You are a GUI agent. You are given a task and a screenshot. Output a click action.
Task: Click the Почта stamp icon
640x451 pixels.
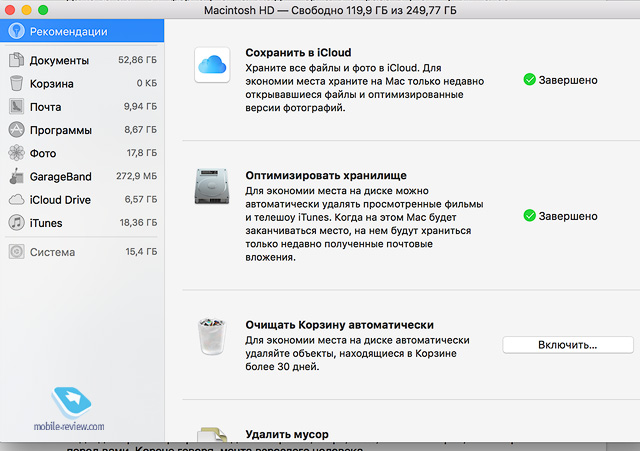[x=16, y=107]
